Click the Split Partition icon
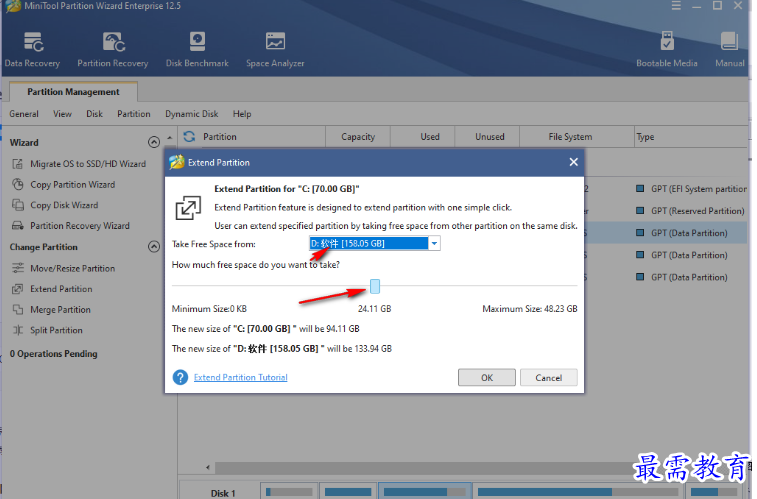The image size is (757, 499). coord(17,330)
